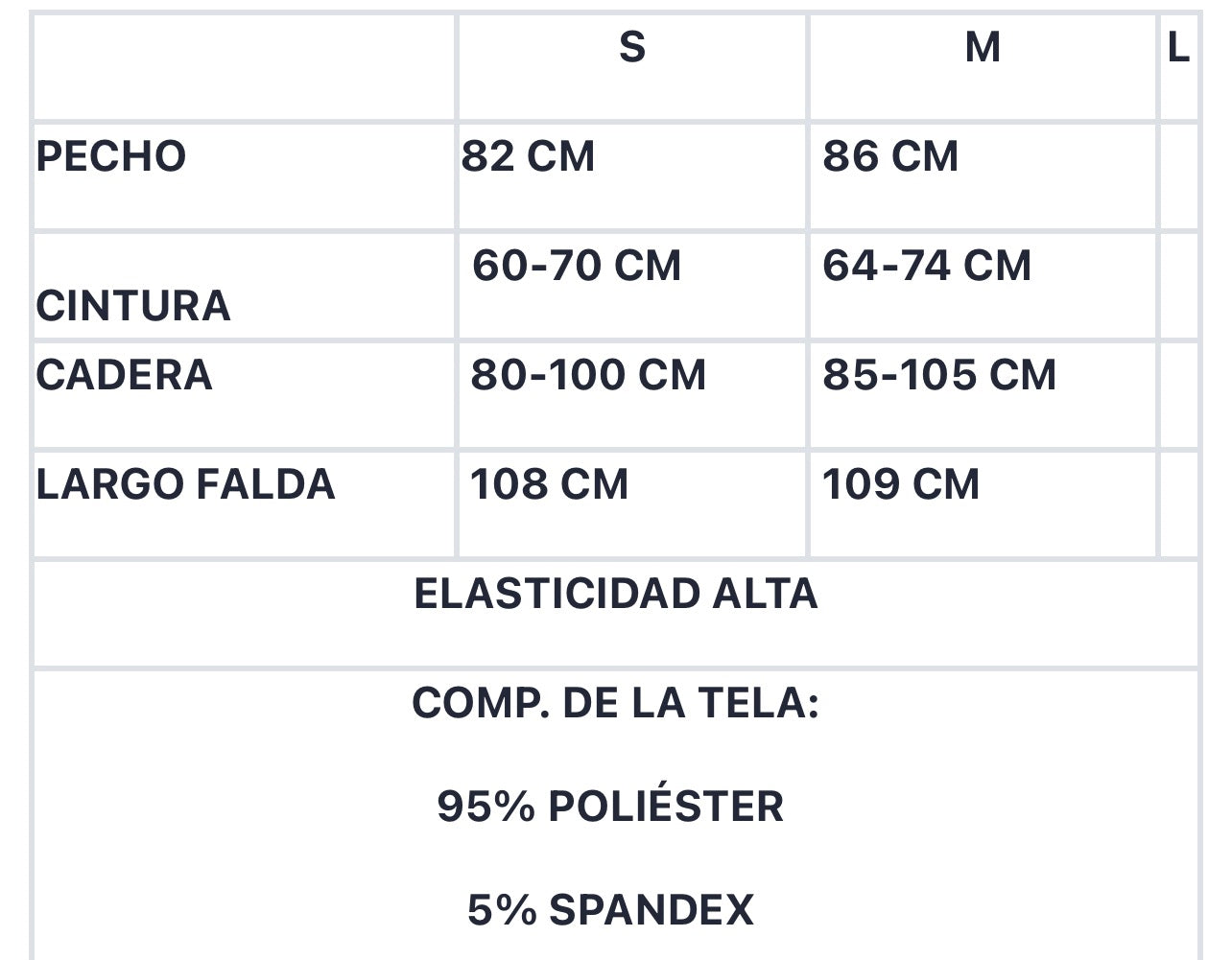Select the 82 CM chest cell
This screenshot has width=1232, height=960.
pos(632,176)
